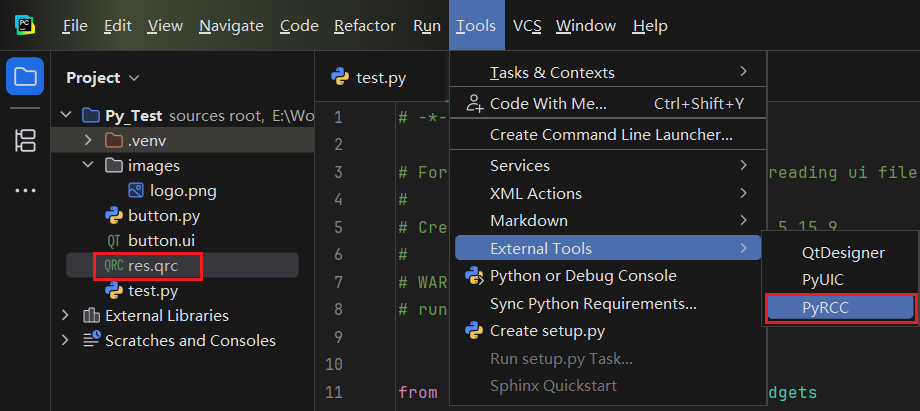920x411 pixels.
Task: Open Markdown submenu arrow
Action: [x=743, y=220]
